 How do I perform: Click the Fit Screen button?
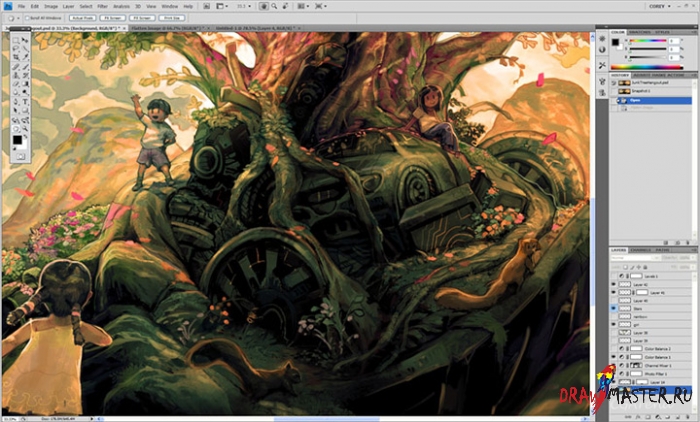112,18
